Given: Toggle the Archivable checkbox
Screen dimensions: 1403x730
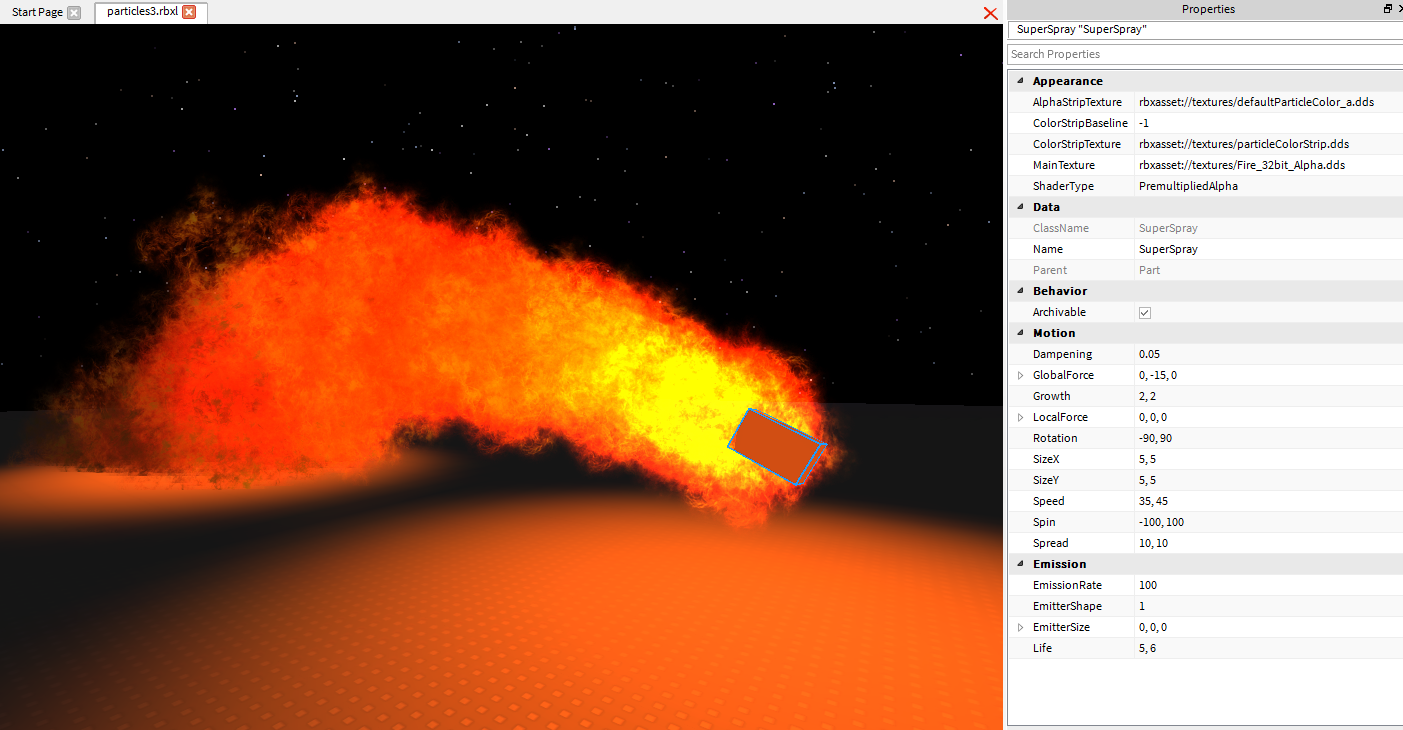Looking at the screenshot, I should pos(1145,313).
